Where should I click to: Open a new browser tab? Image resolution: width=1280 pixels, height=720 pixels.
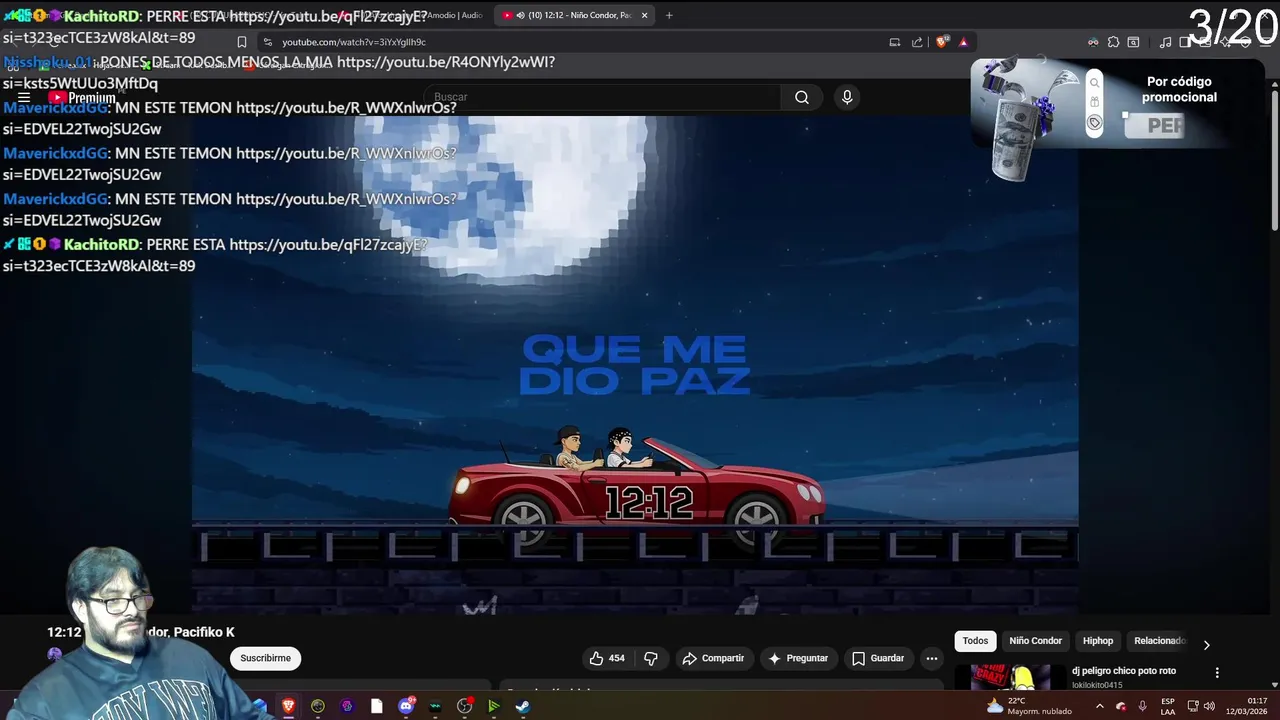[669, 15]
